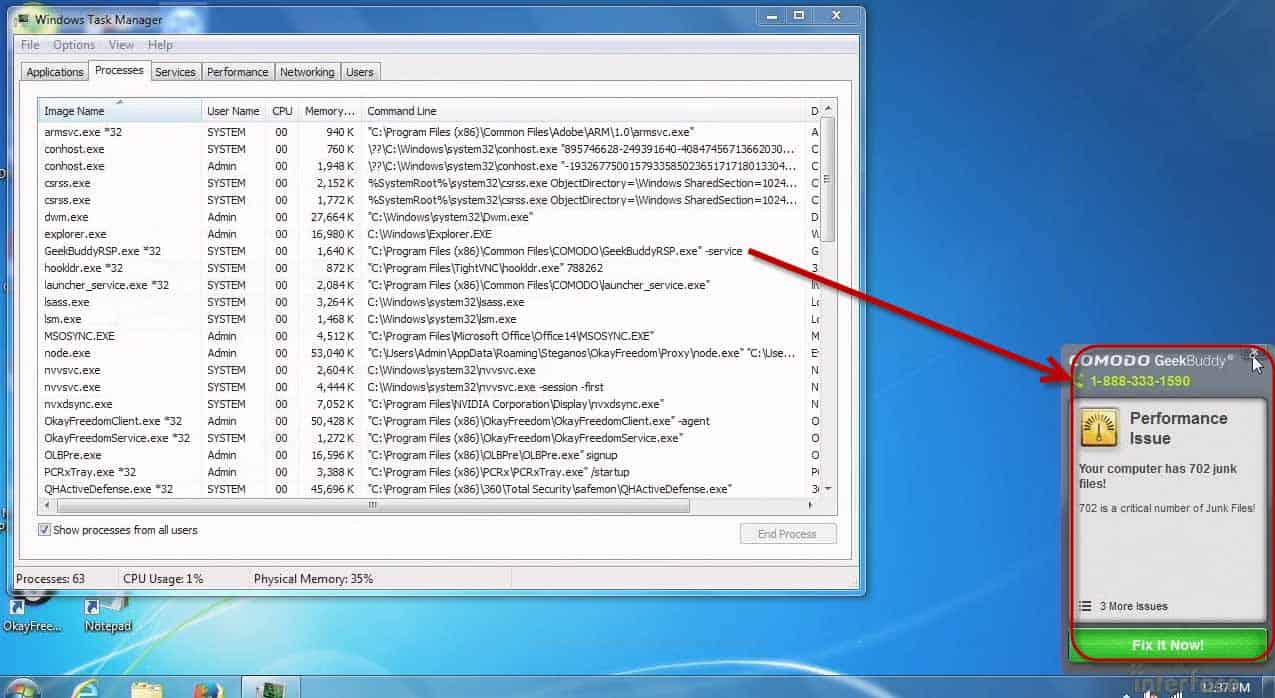This screenshot has width=1275, height=698.
Task: Click the Performance Issue gauge icon
Action: [1099, 427]
